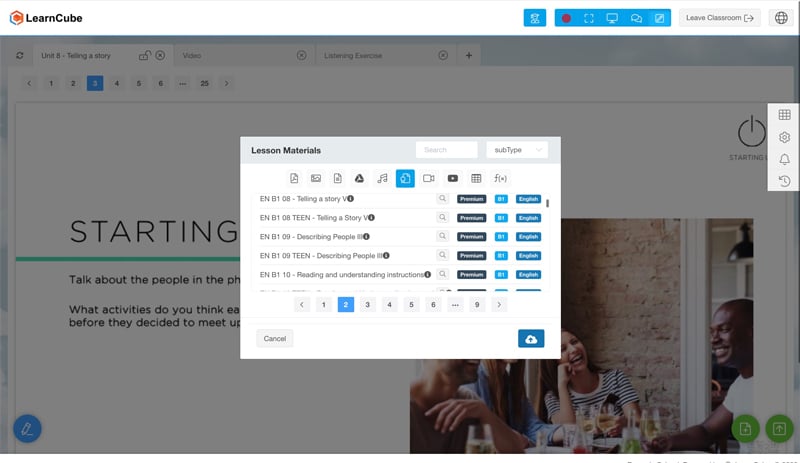The image size is (800, 463).
Task: Click the whiteboard edit icon in toolbar
Action: tap(660, 18)
